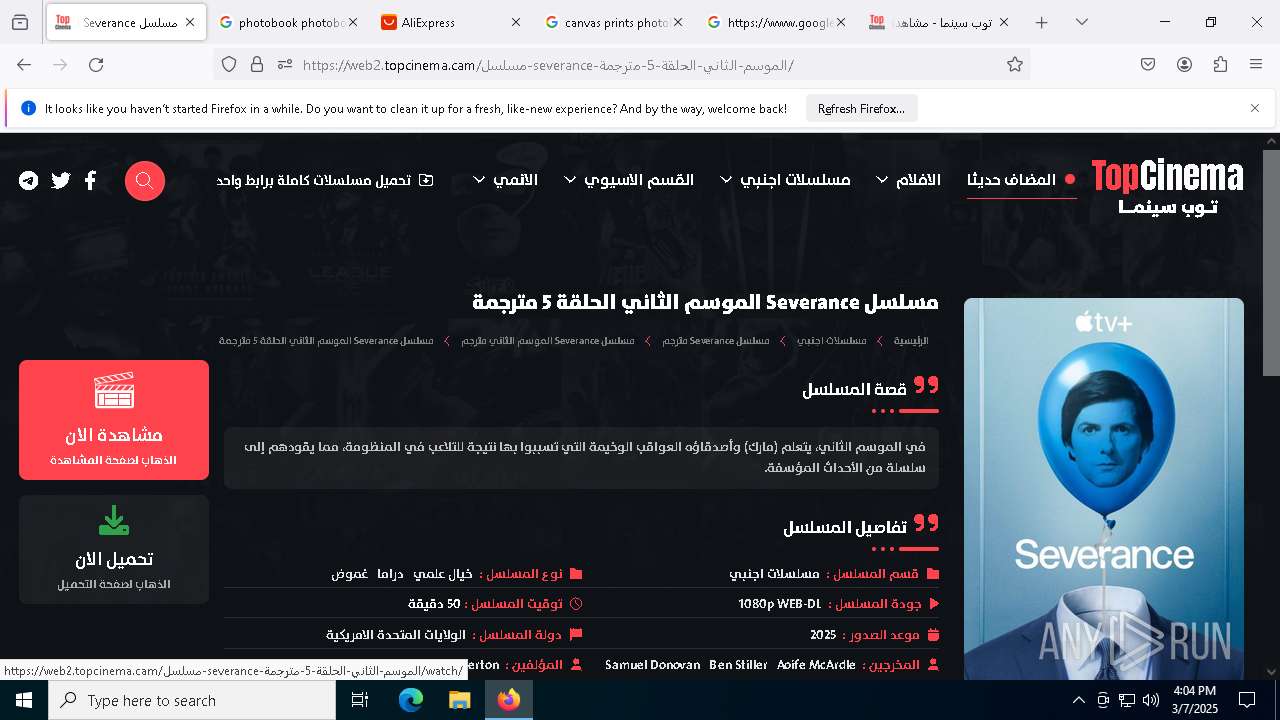Open مسلسلات اجنبي breadcrumb link
The width and height of the screenshot is (1280, 720).
(831, 341)
